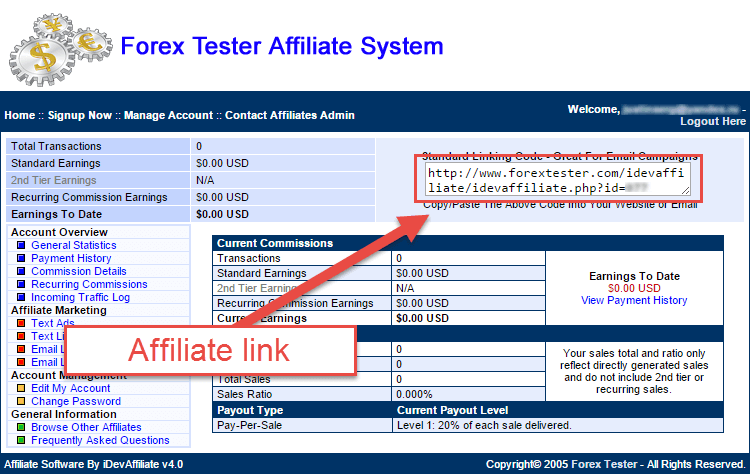
Task: Click the red bullet beside Text Ads
Action: click(21, 323)
